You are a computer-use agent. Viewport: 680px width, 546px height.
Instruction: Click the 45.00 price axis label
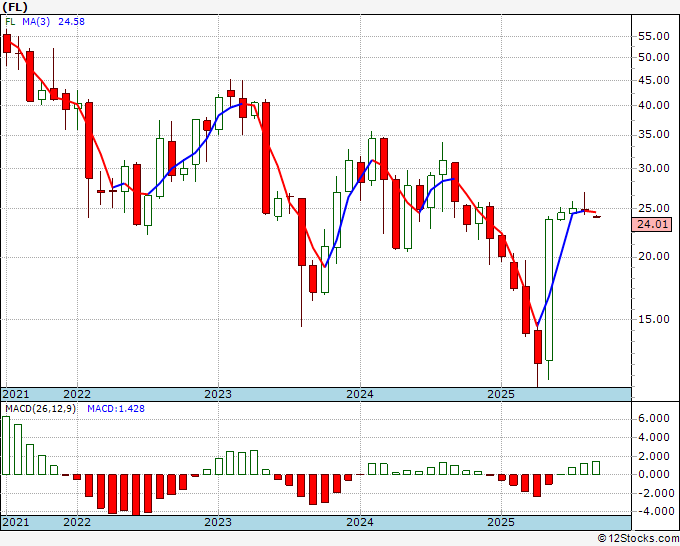(654, 80)
